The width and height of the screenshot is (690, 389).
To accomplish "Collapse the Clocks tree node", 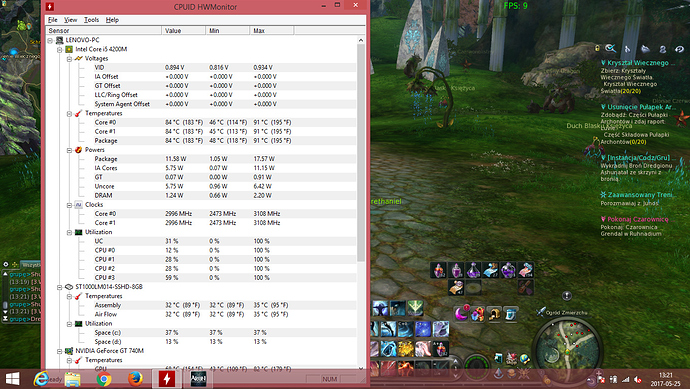I will click(x=70, y=205).
